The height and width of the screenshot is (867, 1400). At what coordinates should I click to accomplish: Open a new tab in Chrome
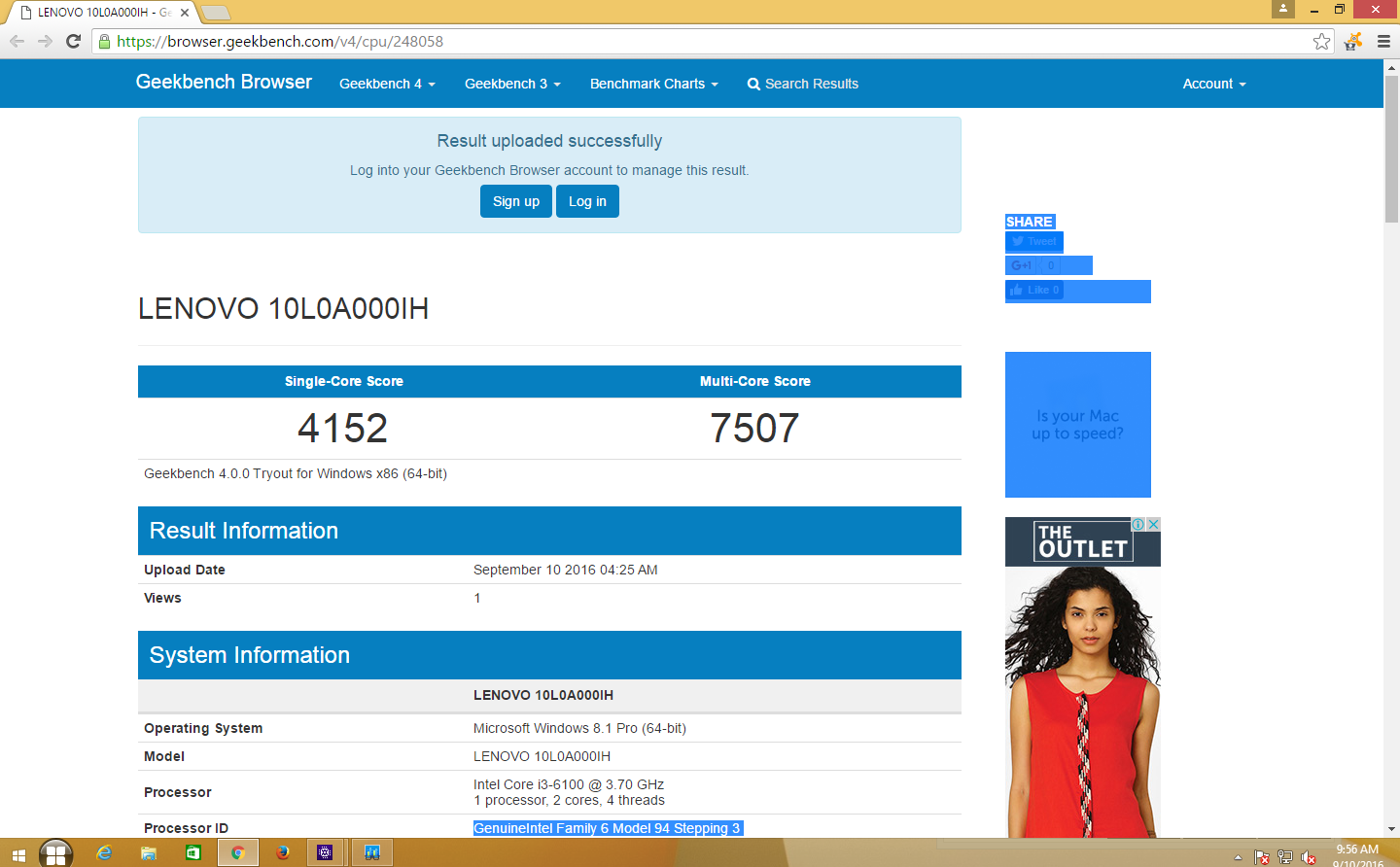click(x=216, y=13)
